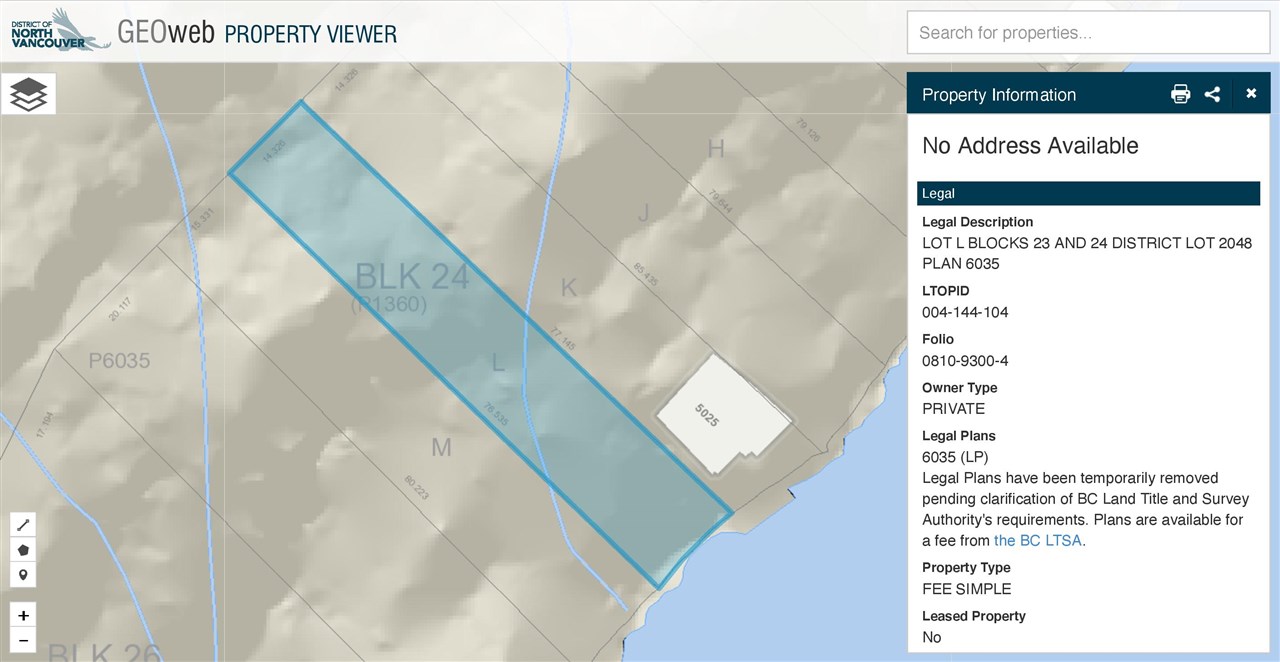Close the Property Information panel
The height and width of the screenshot is (662, 1280).
coord(1251,94)
